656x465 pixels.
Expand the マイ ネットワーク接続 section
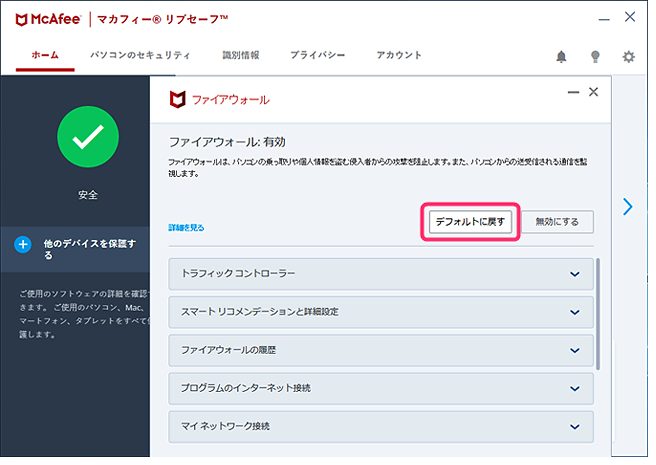[x=381, y=426]
